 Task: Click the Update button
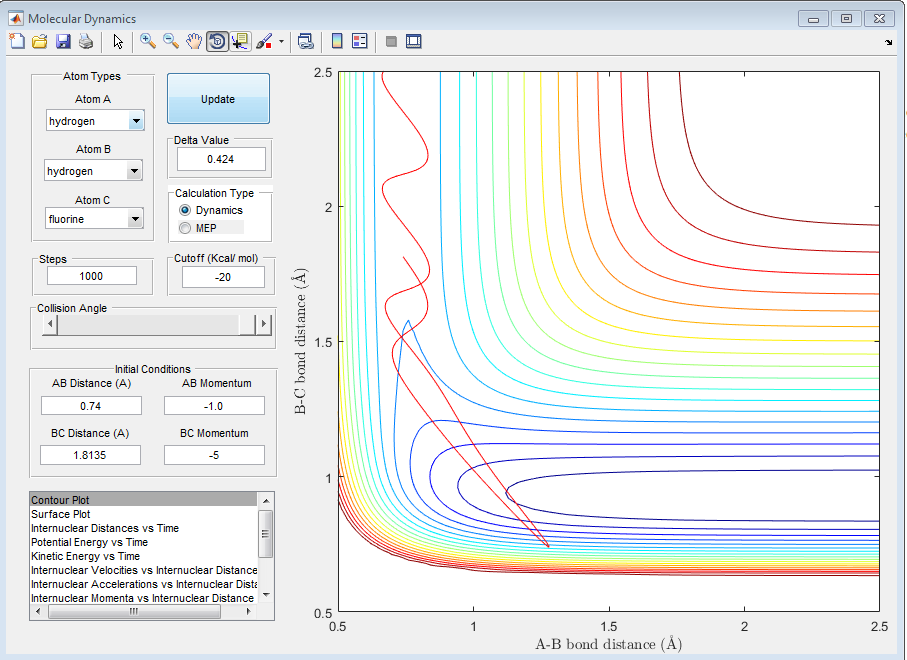coord(218,99)
